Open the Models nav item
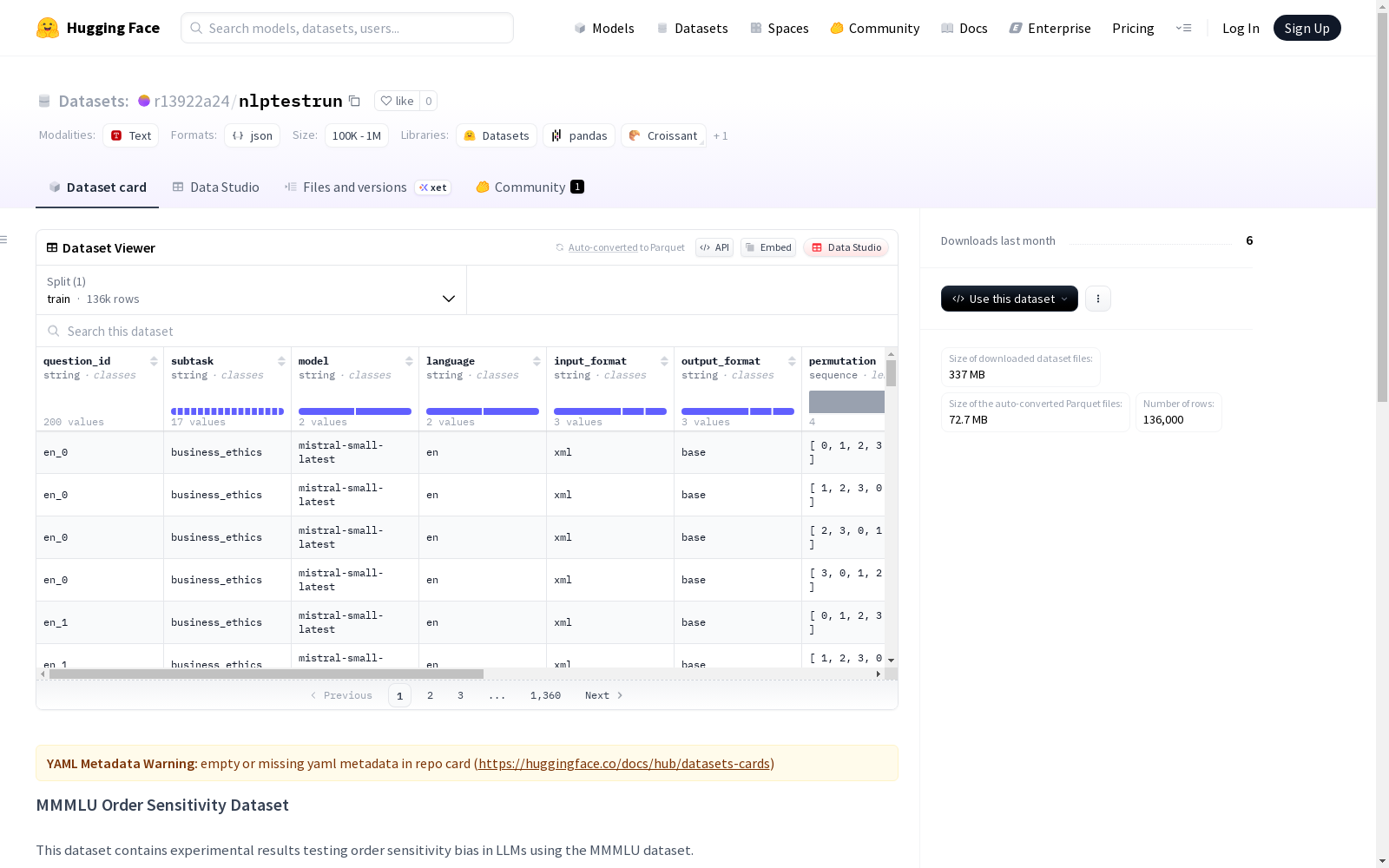The width and height of the screenshot is (1389, 868). coord(604,28)
